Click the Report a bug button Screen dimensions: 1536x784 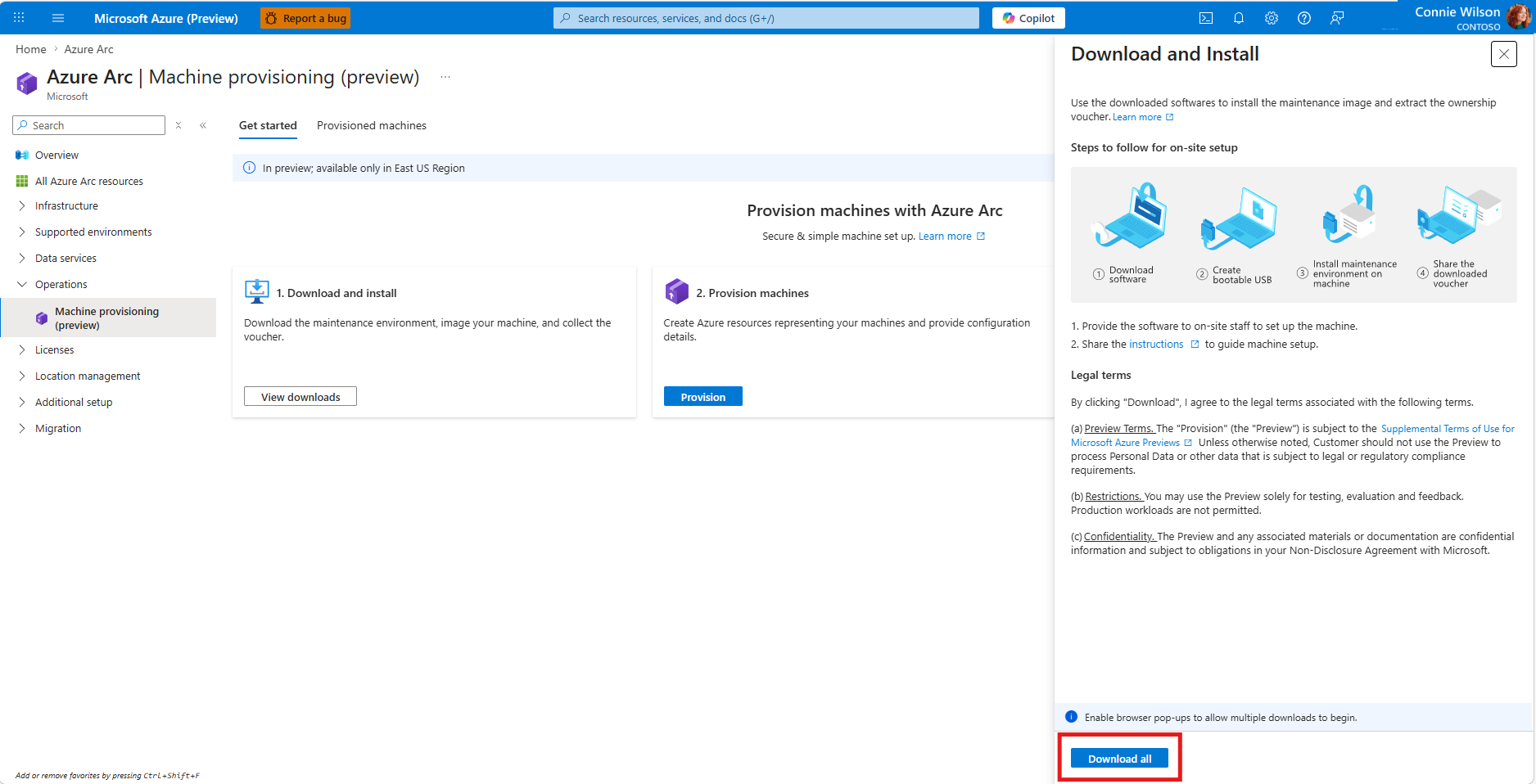click(305, 18)
